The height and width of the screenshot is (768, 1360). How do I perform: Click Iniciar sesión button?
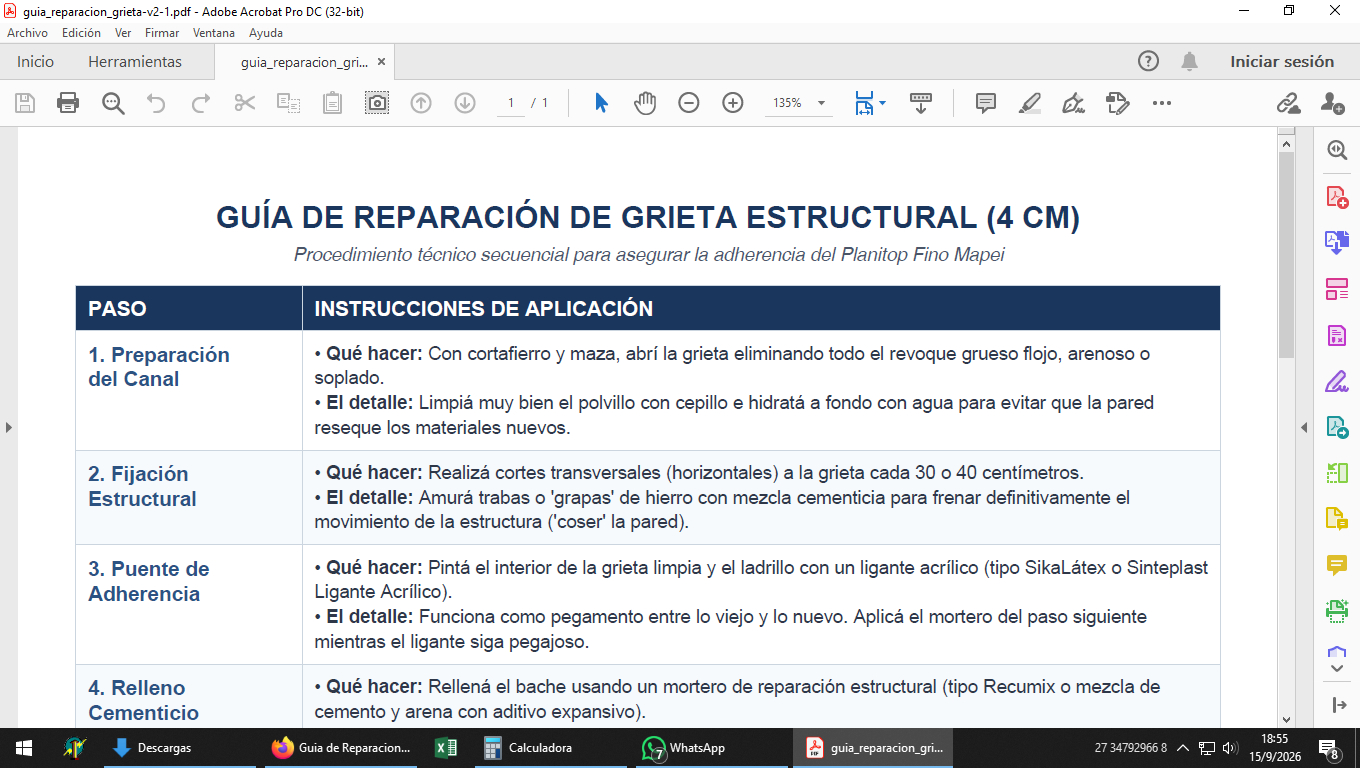[1282, 62]
